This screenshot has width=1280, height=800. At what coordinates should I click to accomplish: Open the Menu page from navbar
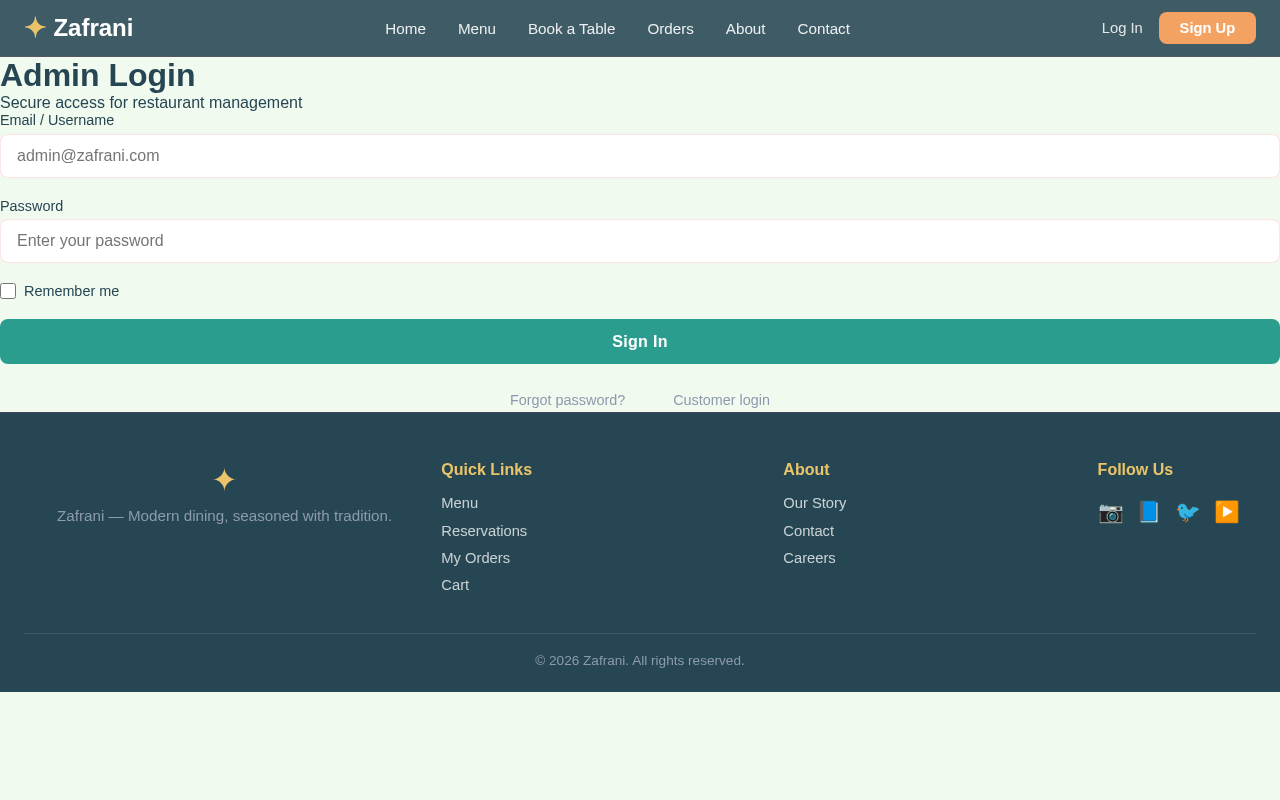tap(477, 28)
